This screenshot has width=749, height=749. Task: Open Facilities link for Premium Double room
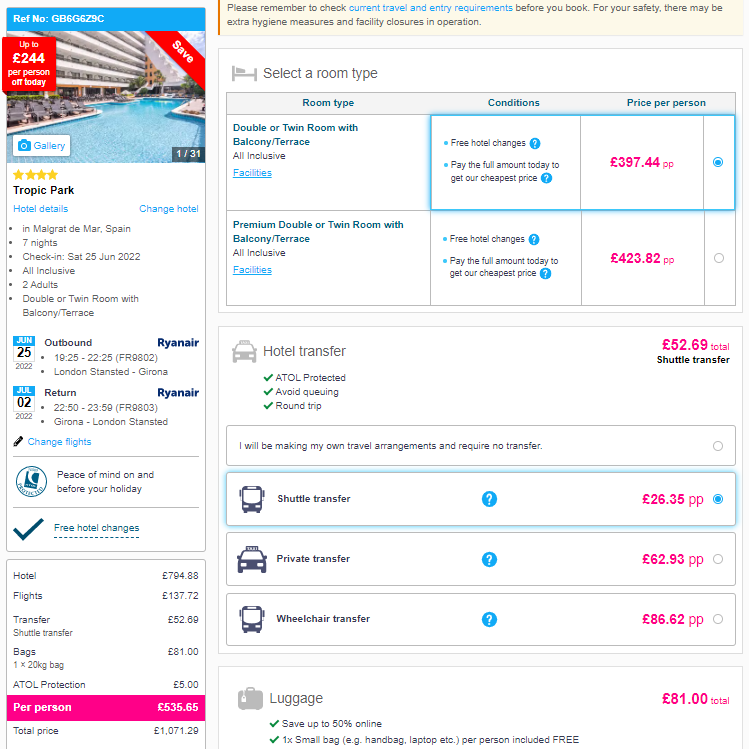pyautogui.click(x=252, y=270)
